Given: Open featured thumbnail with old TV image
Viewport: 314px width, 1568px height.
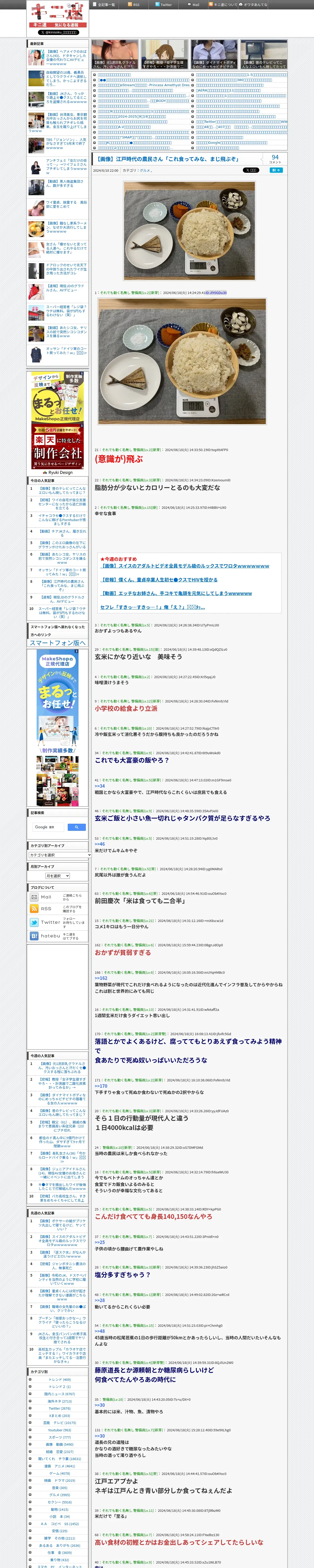Looking at the screenshot, I should coord(263,54).
